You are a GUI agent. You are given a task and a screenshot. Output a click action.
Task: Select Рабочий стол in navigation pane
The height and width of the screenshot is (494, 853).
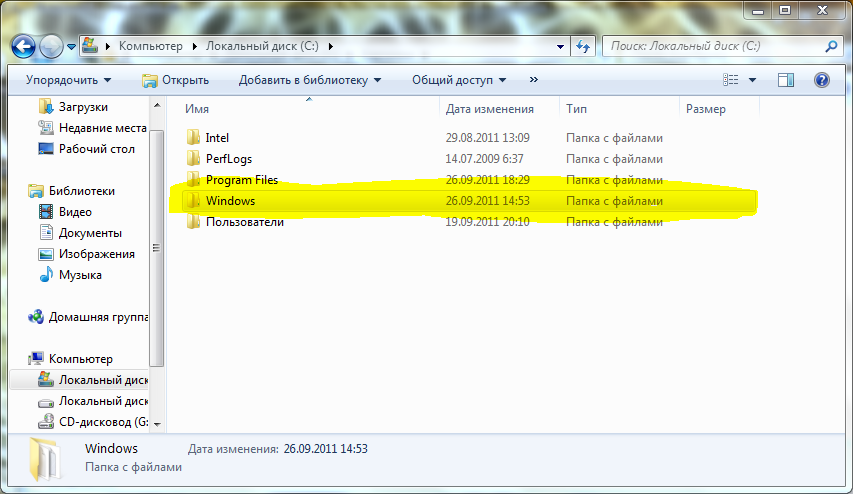[96, 149]
